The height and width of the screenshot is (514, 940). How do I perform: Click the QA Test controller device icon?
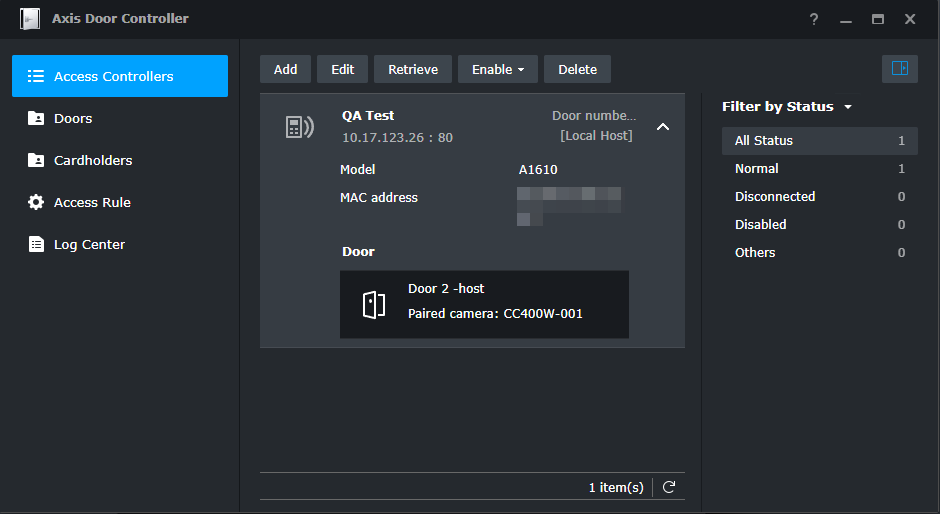coord(299,127)
